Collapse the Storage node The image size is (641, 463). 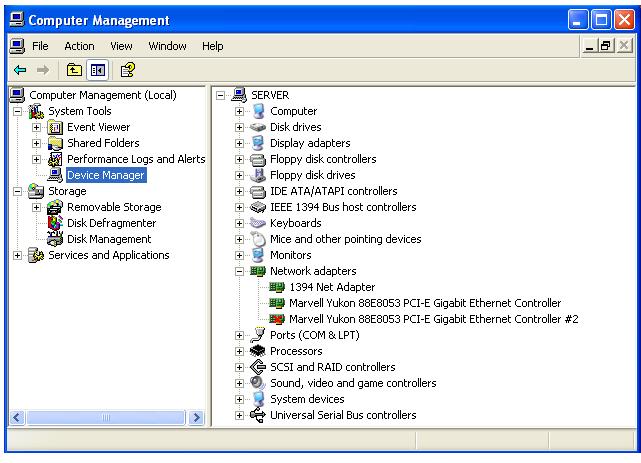tap(17, 191)
